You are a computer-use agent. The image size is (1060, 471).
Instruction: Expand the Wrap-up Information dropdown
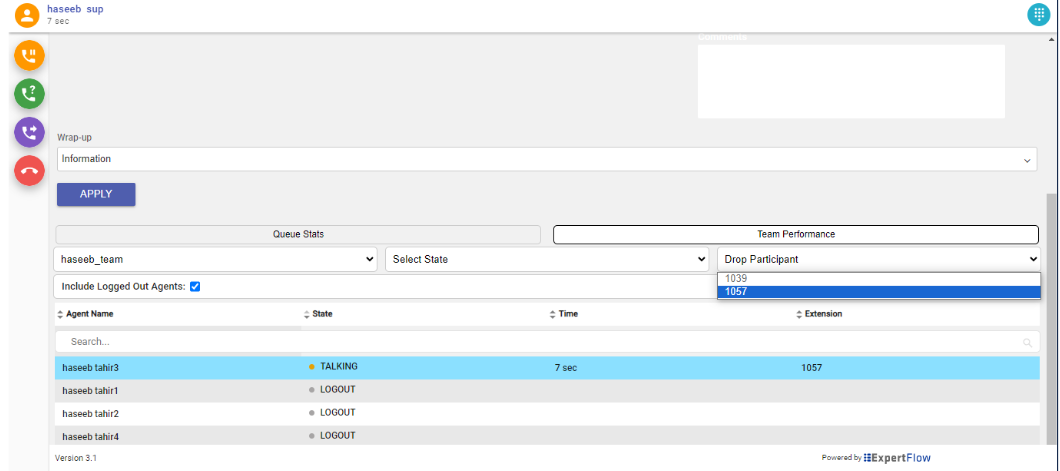click(x=546, y=159)
